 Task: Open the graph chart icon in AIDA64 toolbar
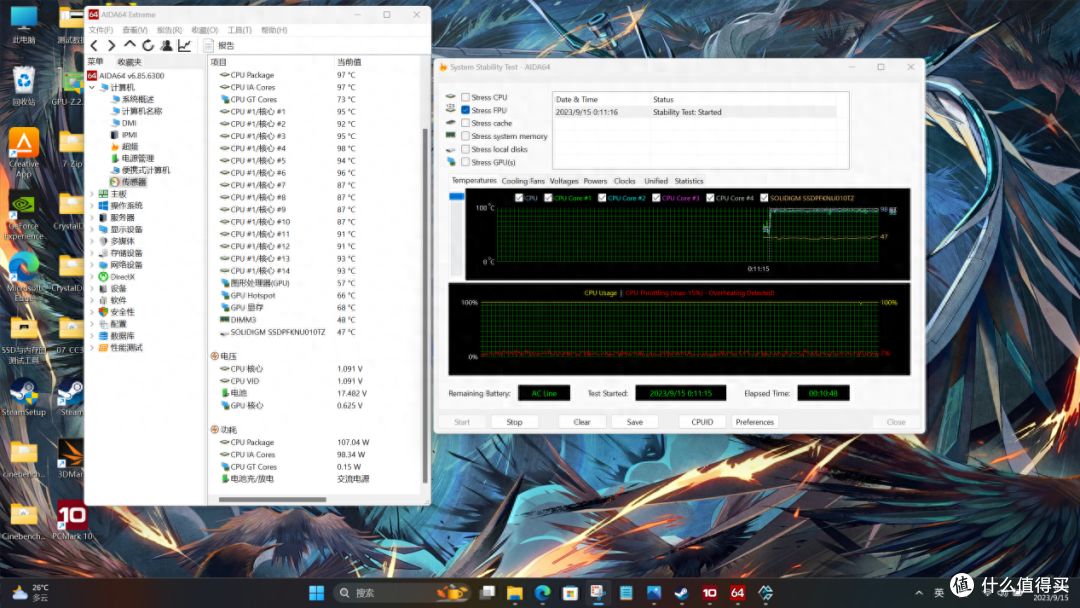(x=184, y=45)
